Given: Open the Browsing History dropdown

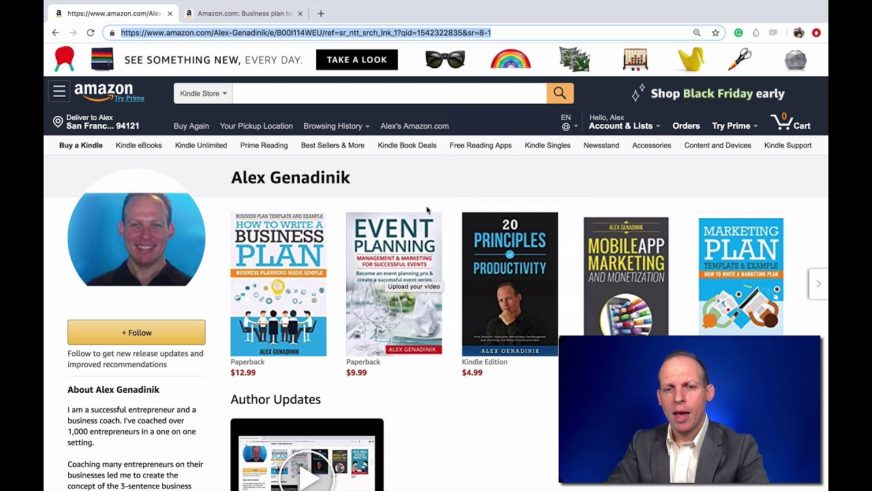Looking at the screenshot, I should (336, 126).
